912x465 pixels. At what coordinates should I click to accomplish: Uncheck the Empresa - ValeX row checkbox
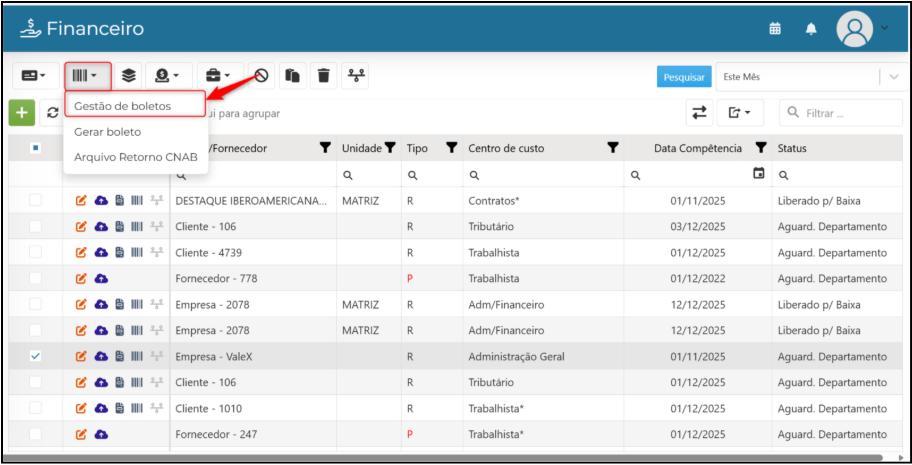[x=35, y=356]
